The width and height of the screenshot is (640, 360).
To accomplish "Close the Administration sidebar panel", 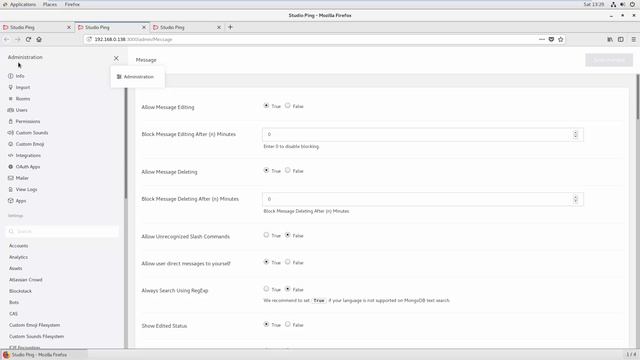I will [116, 58].
